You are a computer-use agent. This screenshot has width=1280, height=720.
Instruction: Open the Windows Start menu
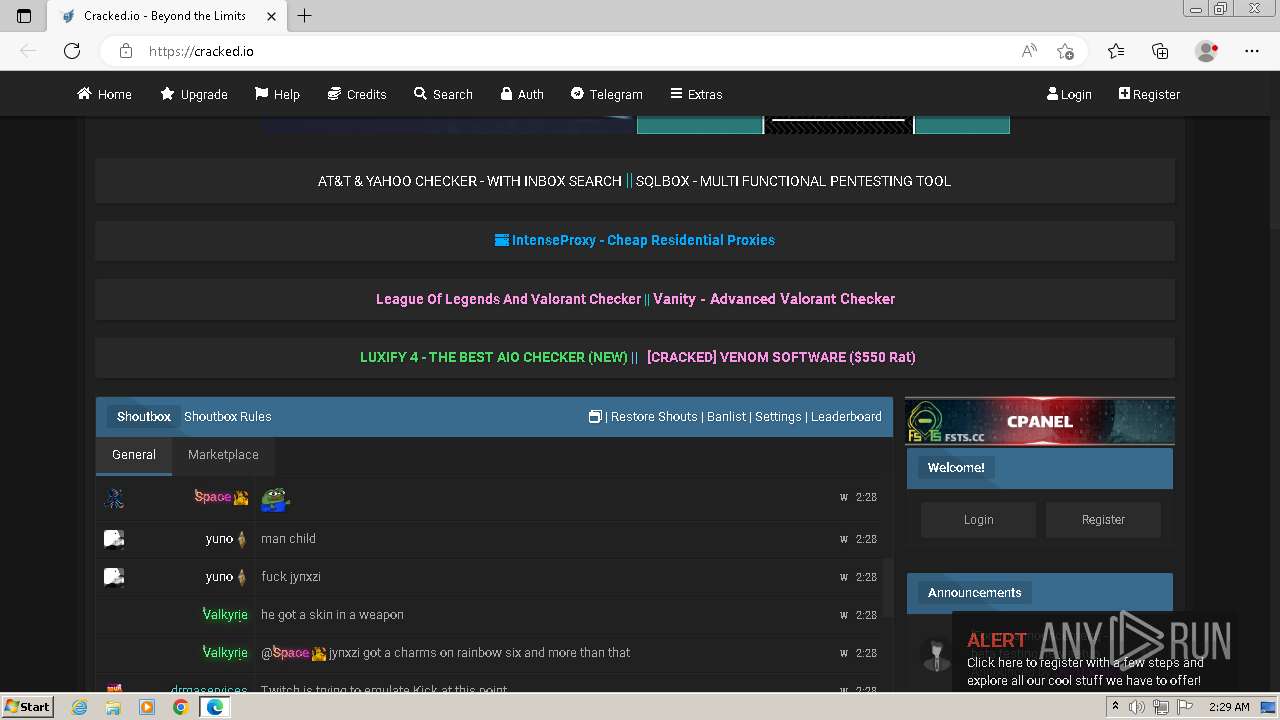pos(27,707)
